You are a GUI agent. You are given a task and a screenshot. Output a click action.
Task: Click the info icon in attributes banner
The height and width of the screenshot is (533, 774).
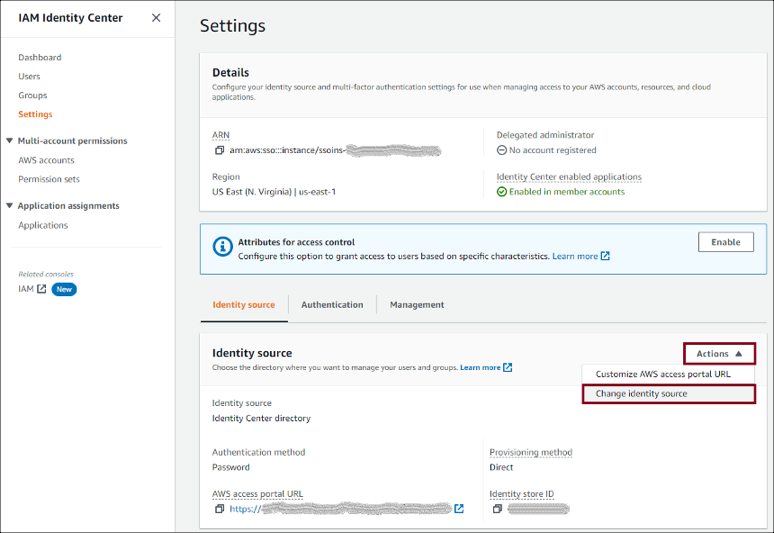tap(221, 248)
